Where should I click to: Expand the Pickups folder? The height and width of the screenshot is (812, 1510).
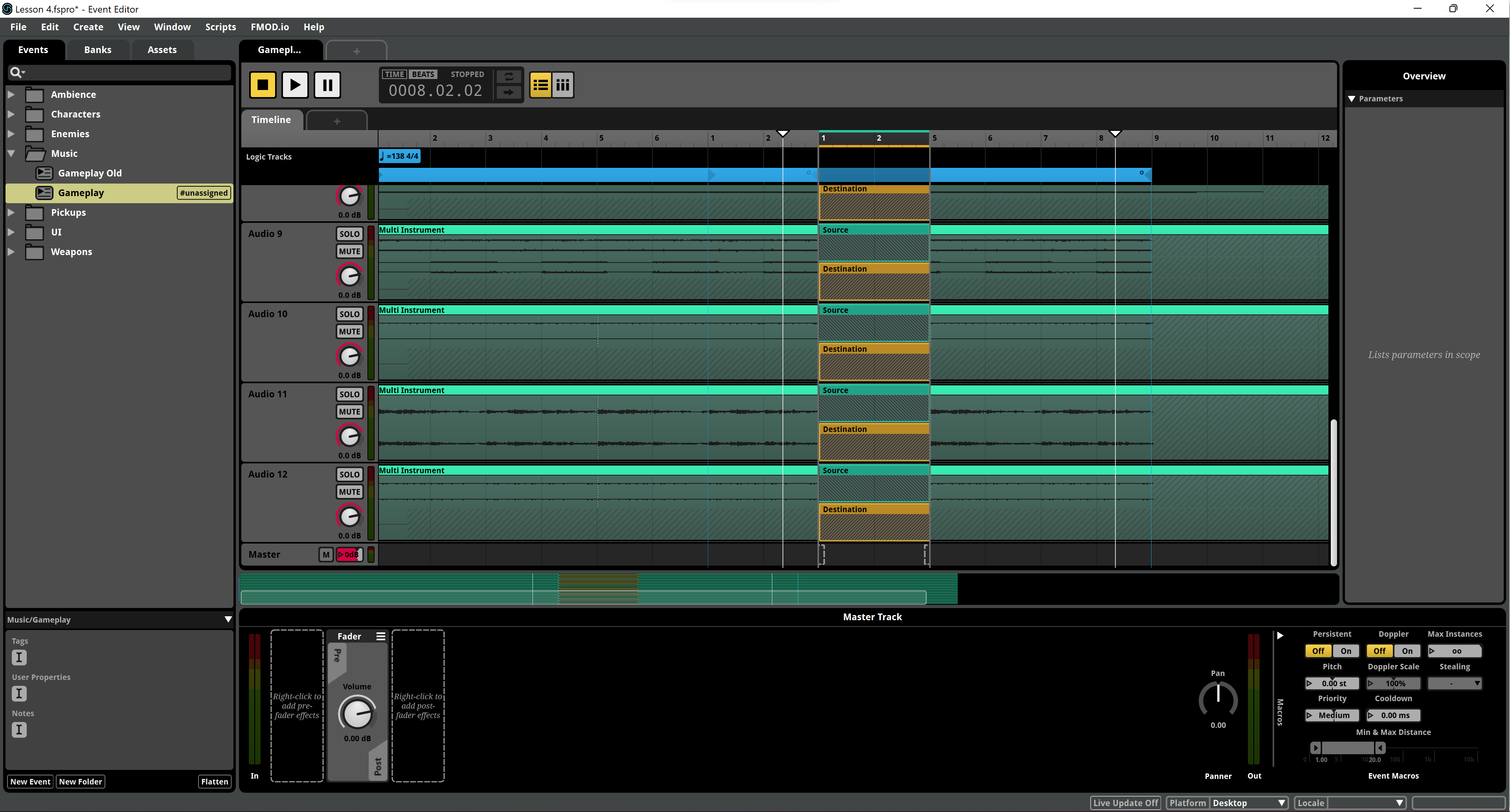click(11, 212)
